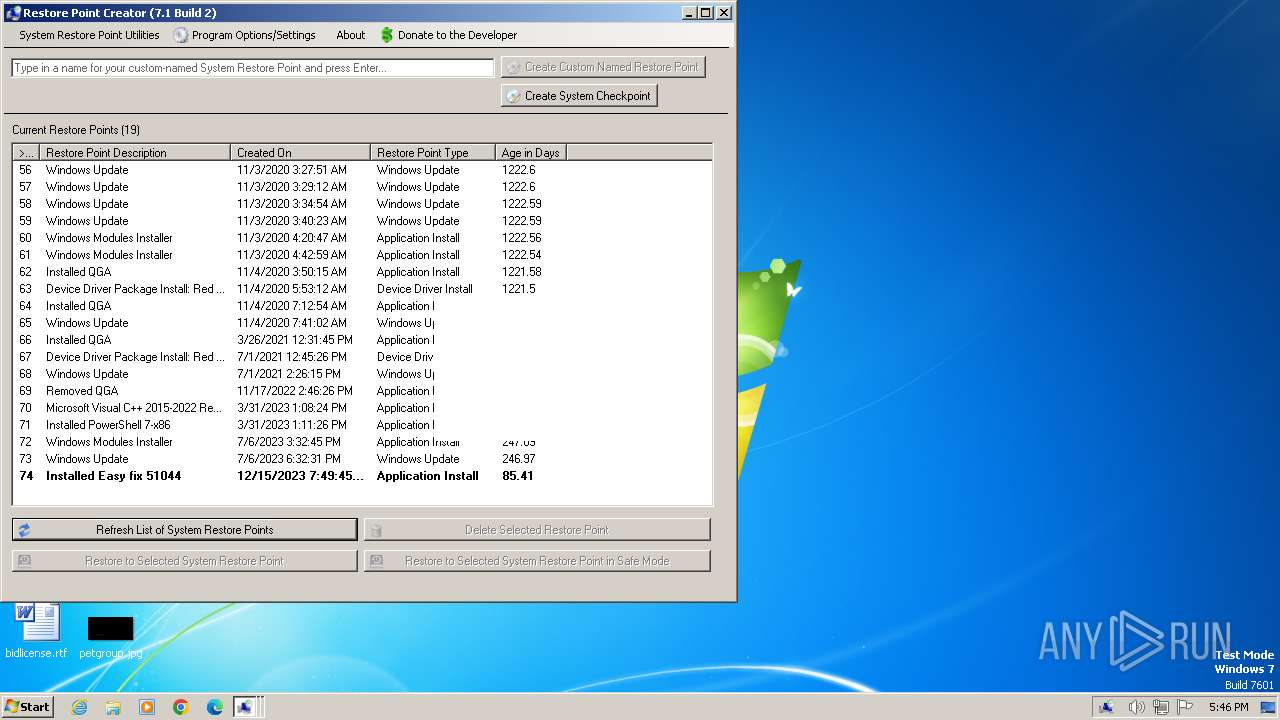Launch Microsoft Edge from taskbar

pos(215,707)
